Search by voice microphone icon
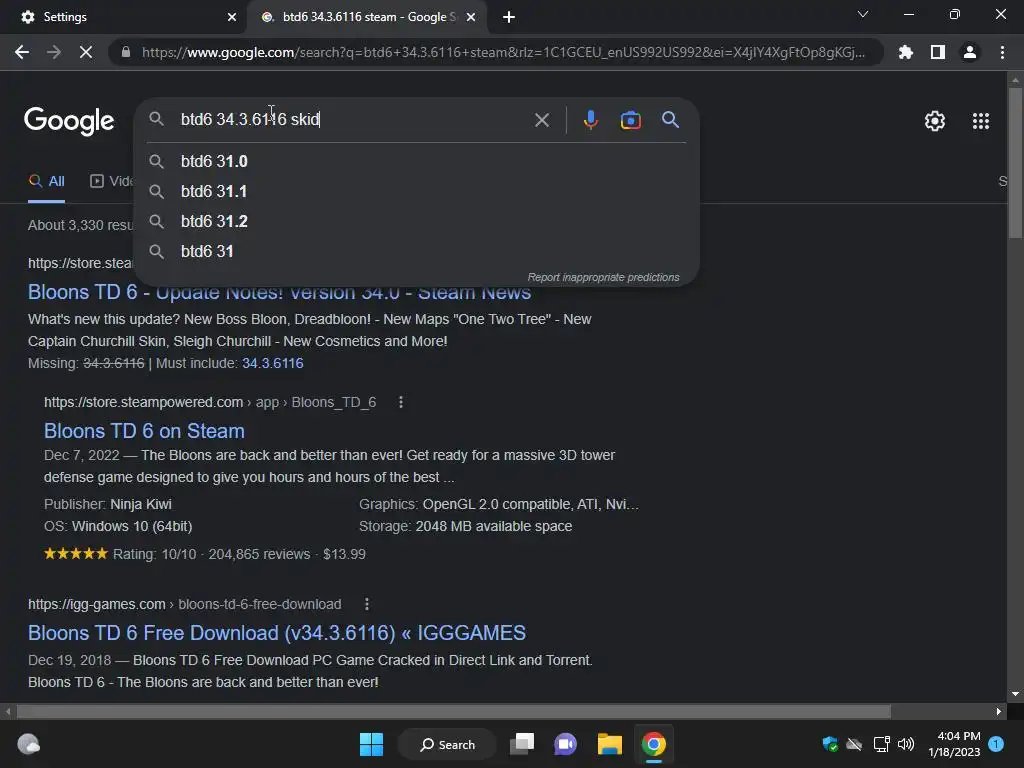Viewport: 1024px width, 768px height. [x=590, y=120]
